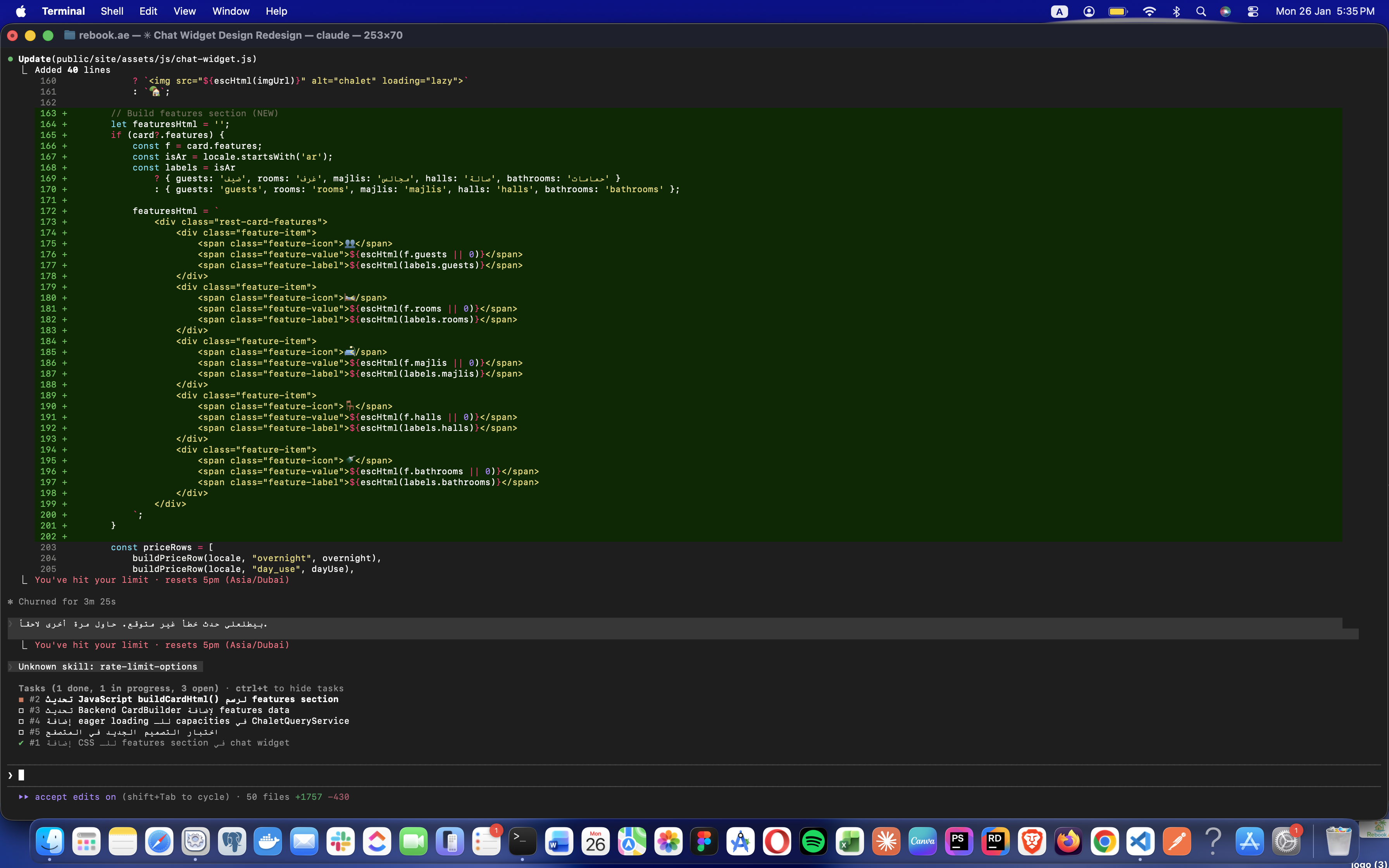The image size is (1389, 868).
Task: Launch Visual Studio Code from dock
Action: tap(1140, 842)
